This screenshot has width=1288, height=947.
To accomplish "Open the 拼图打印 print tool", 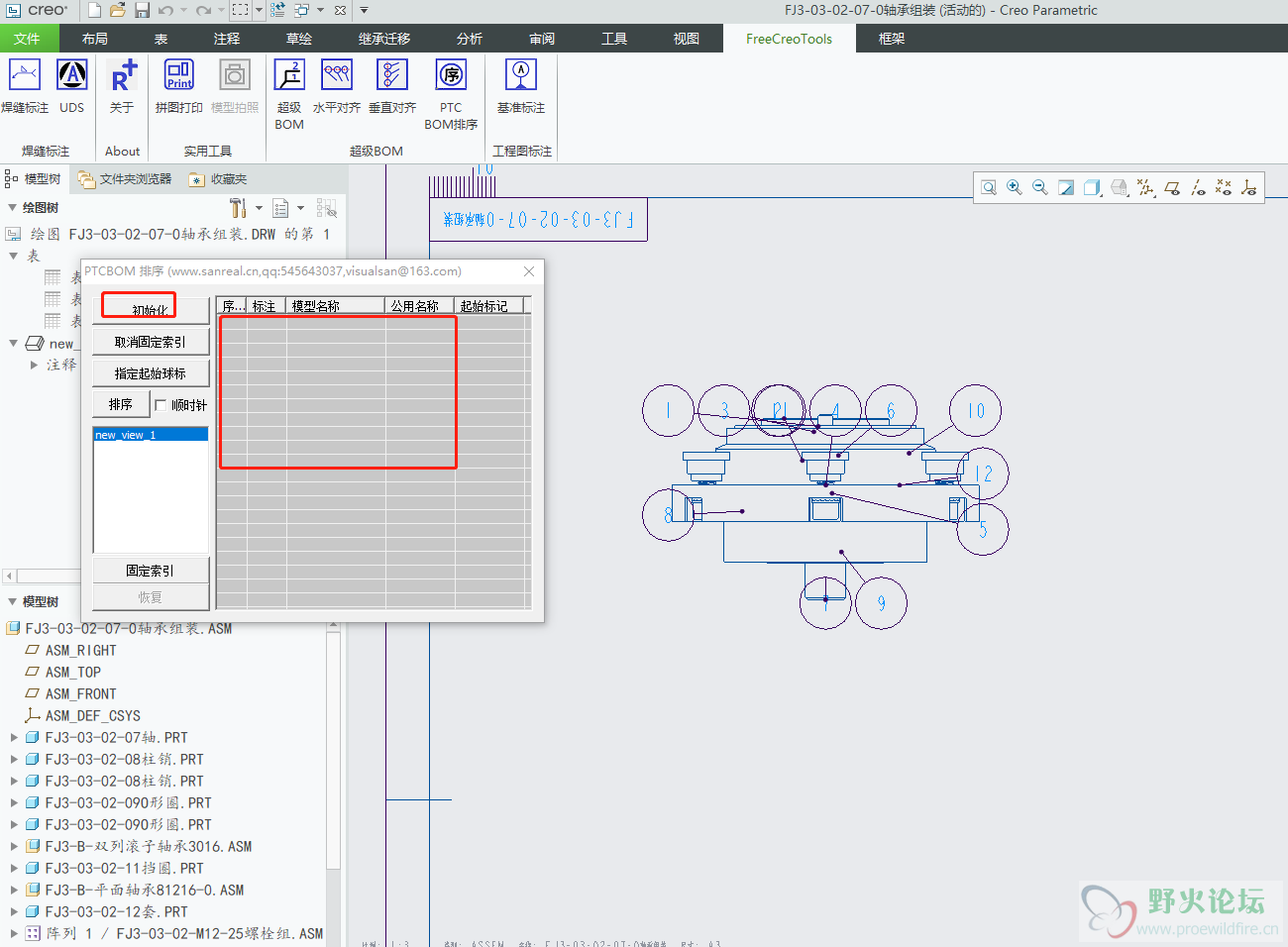I will click(x=179, y=75).
